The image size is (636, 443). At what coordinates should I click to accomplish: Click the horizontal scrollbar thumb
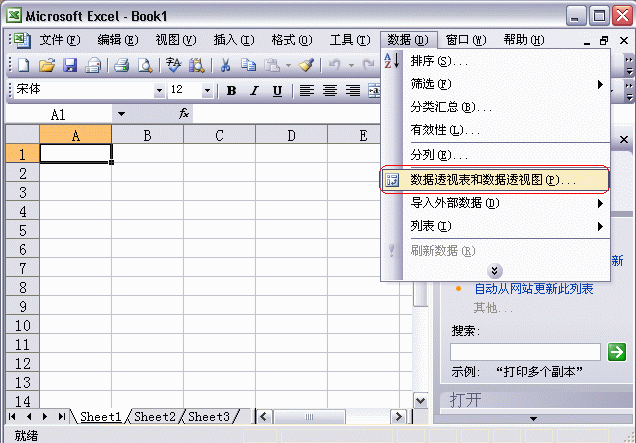pyautogui.click(x=309, y=417)
